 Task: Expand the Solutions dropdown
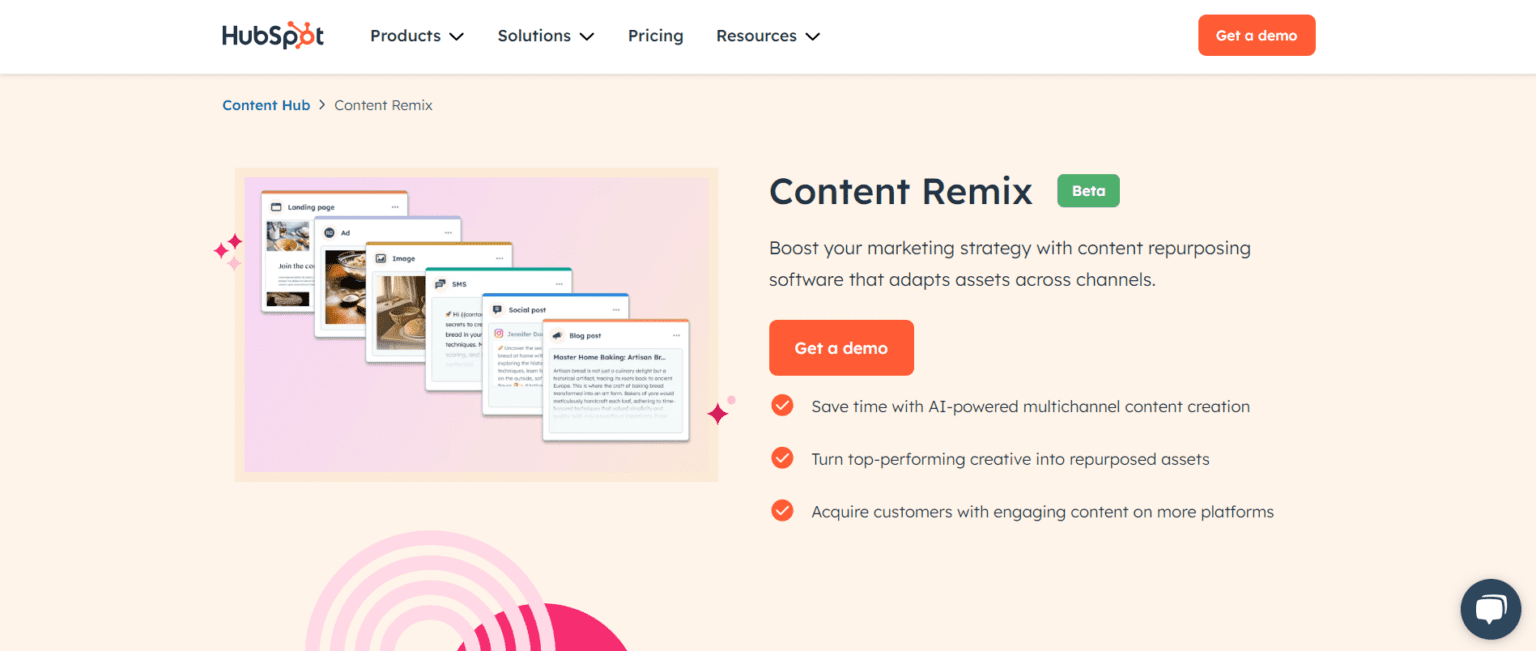[x=545, y=35]
